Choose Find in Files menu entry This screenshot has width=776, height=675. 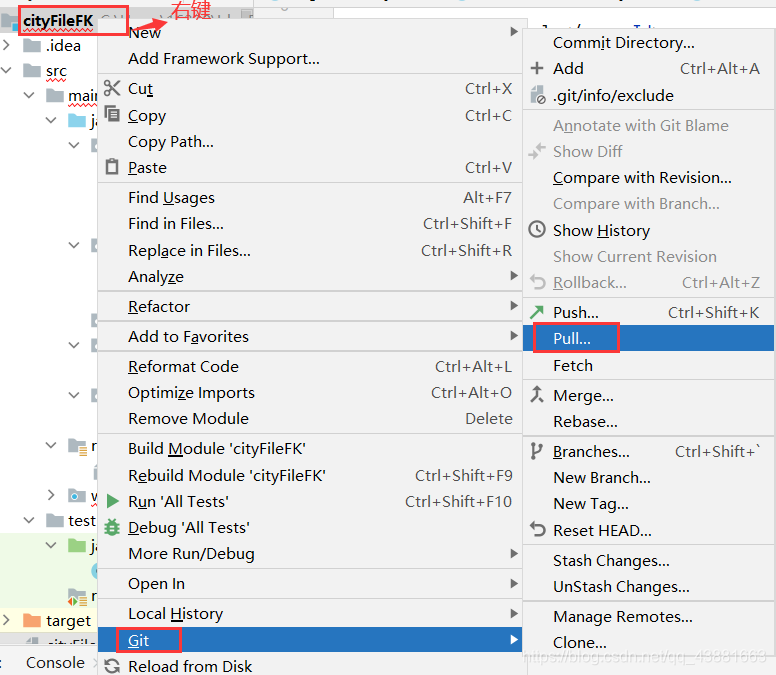(x=310, y=224)
